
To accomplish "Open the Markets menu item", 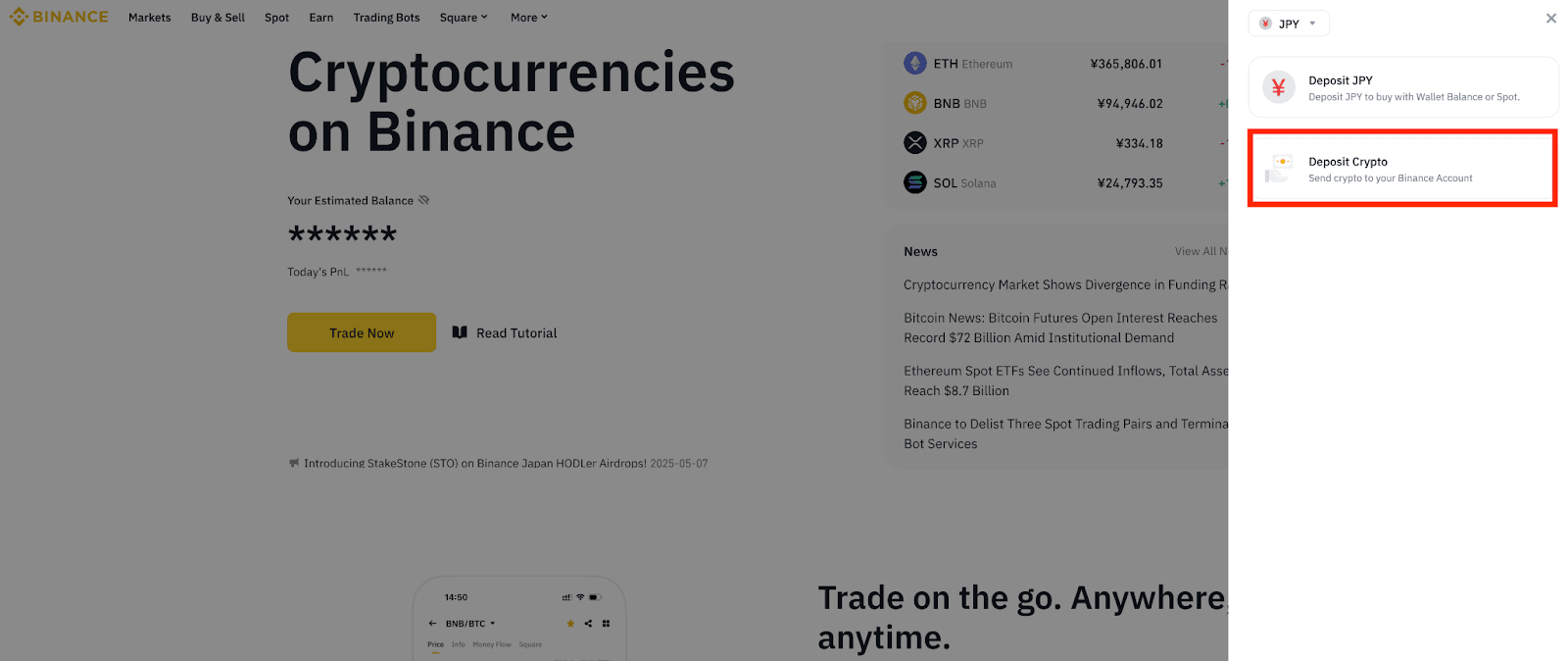I will coord(150,18).
